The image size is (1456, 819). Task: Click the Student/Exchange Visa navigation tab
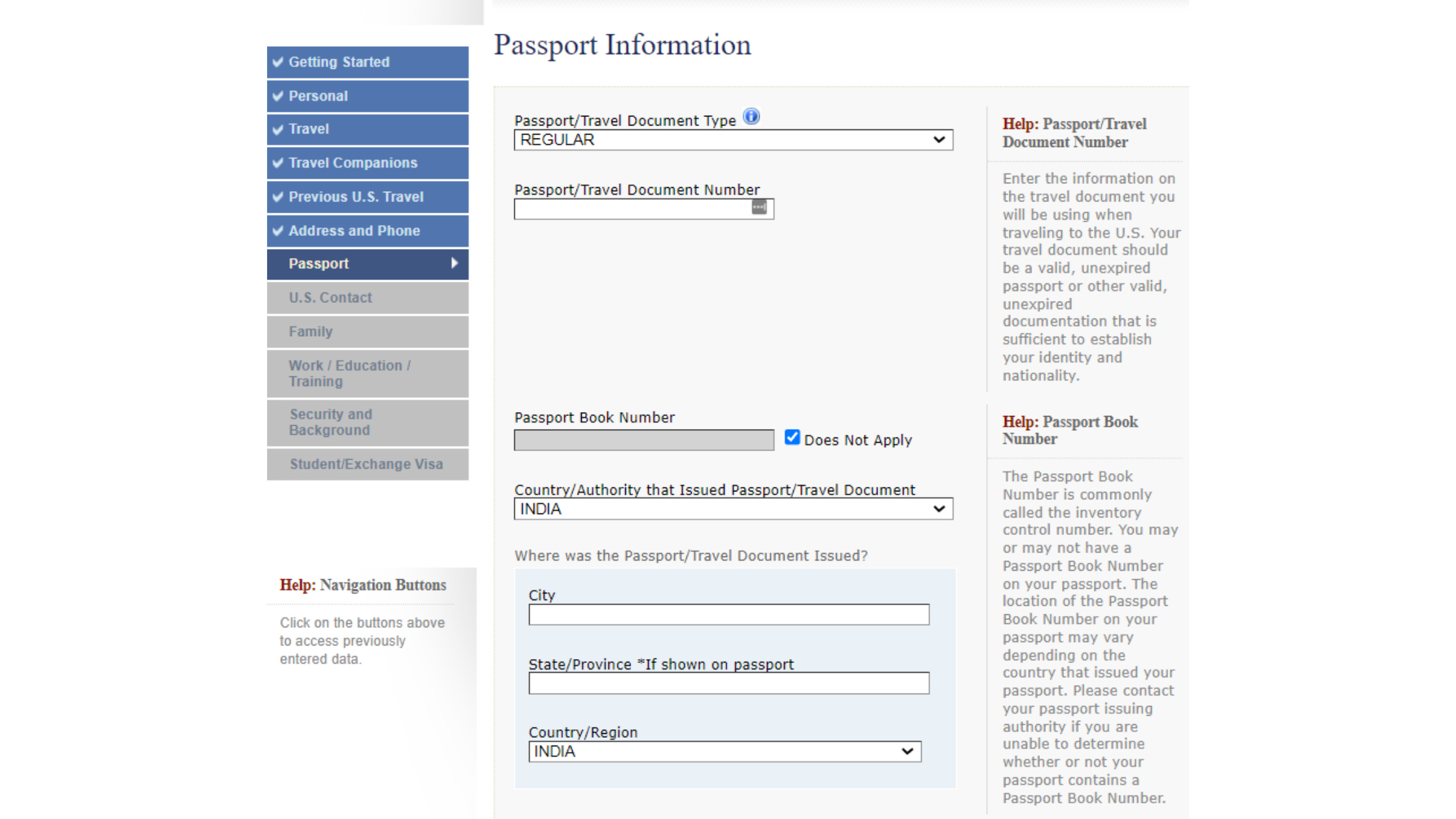[365, 464]
